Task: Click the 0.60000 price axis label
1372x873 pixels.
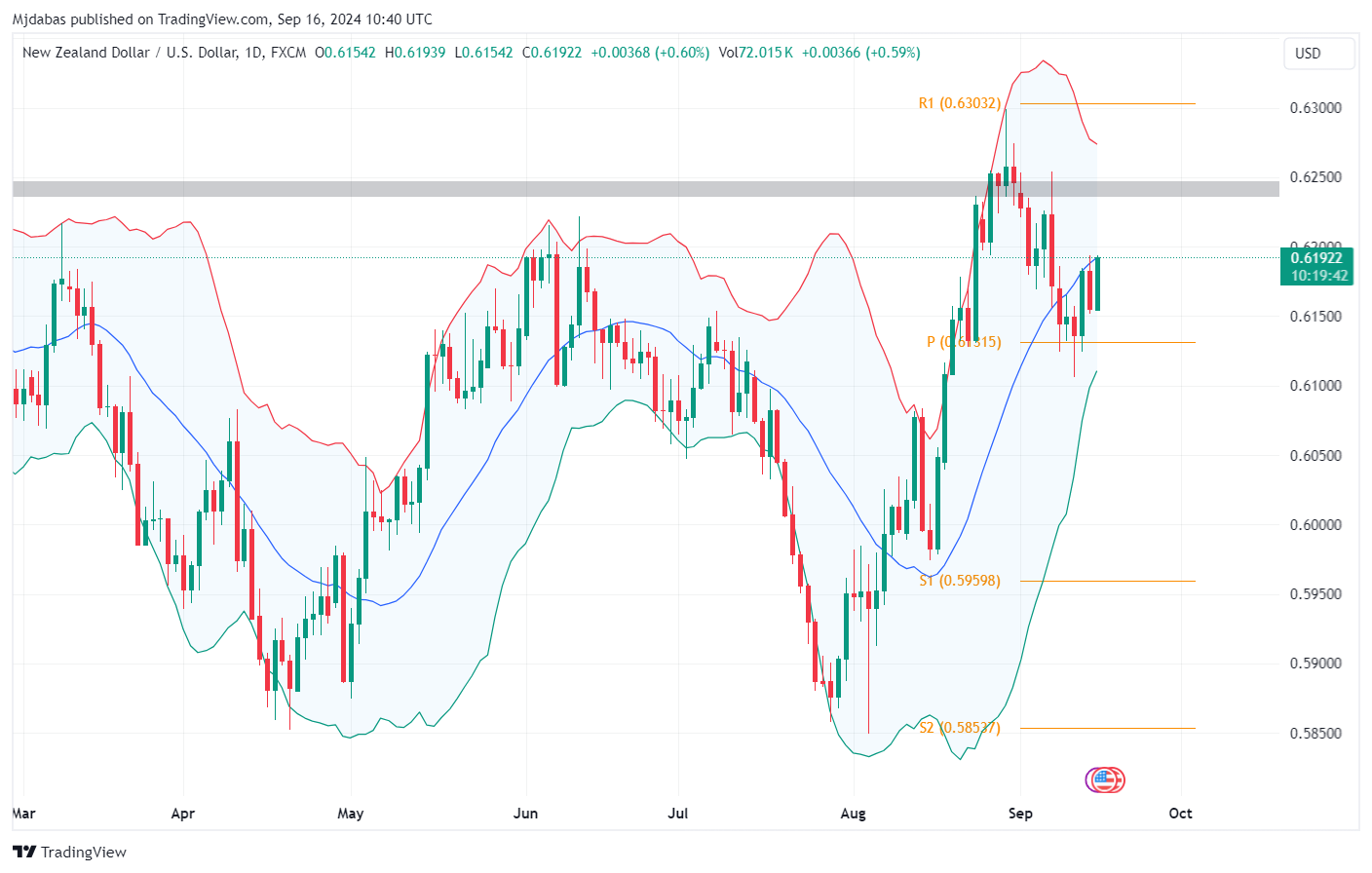Action: click(x=1315, y=525)
